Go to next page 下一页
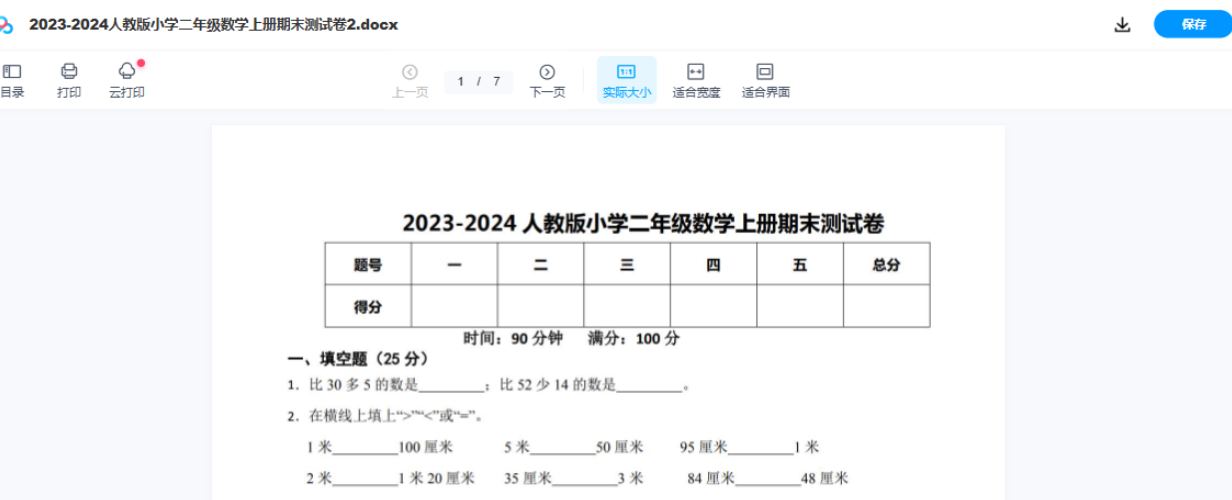Viewport: 1232px width, 500px height. click(547, 81)
